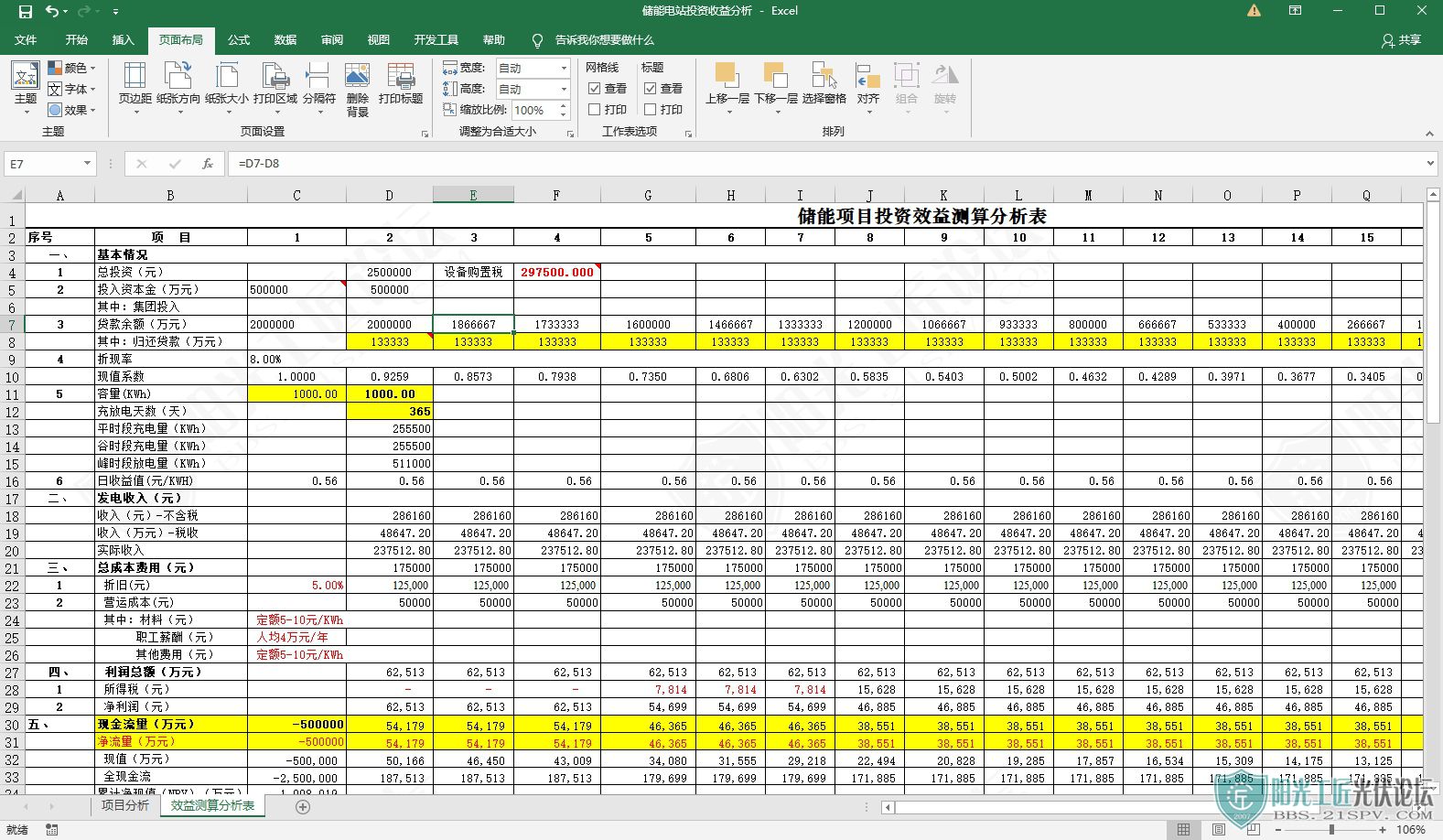Open Breaks (分隔符) menu
1443x840 pixels.
pyautogui.click(x=319, y=89)
